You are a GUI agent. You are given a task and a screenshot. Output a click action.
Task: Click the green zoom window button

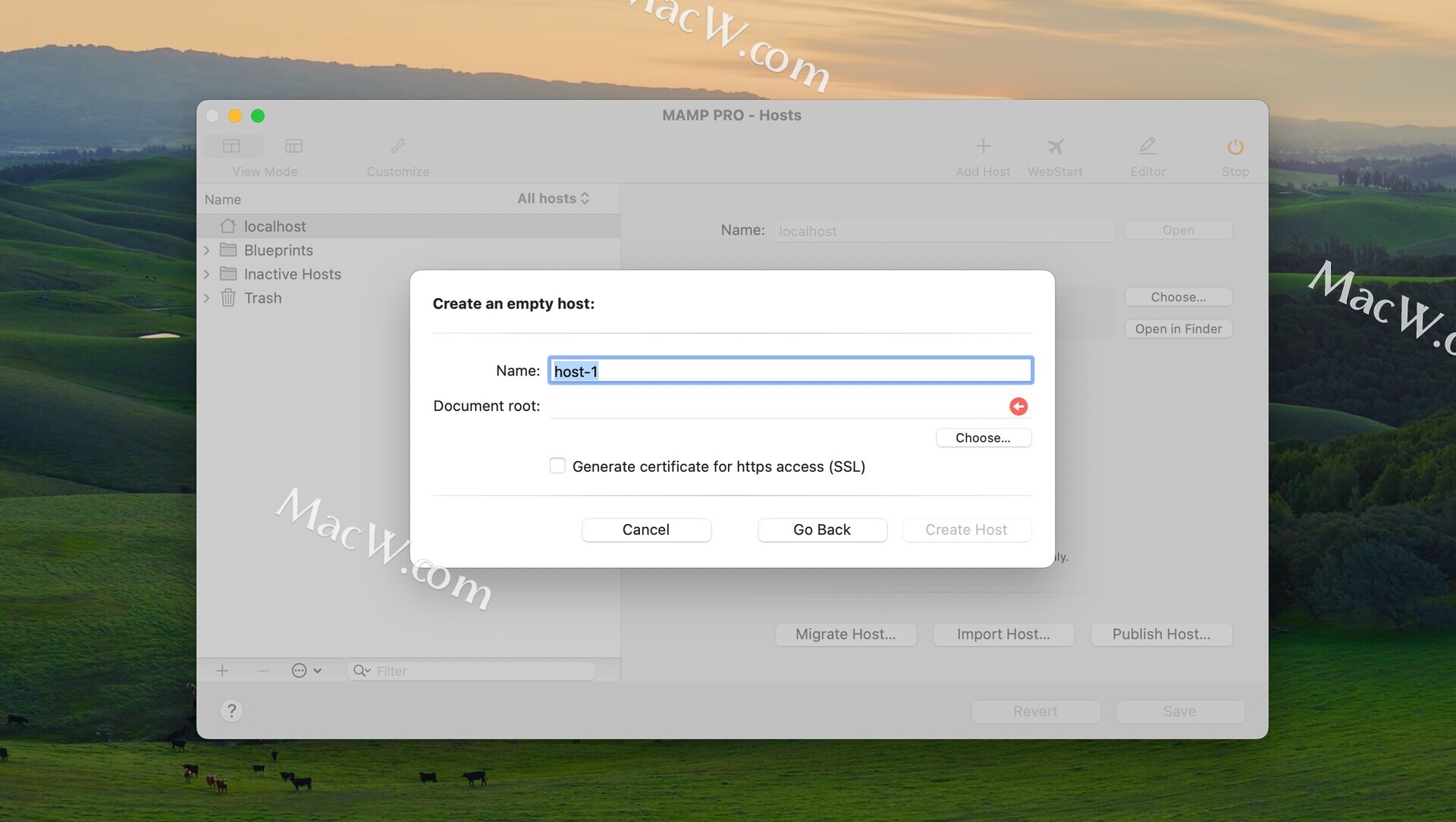pos(258,115)
